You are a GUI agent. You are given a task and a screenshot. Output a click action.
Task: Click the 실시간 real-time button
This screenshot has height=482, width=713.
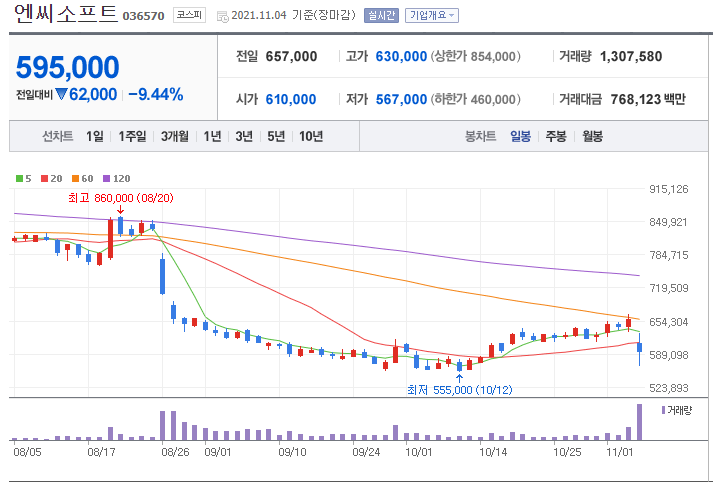coord(381,15)
